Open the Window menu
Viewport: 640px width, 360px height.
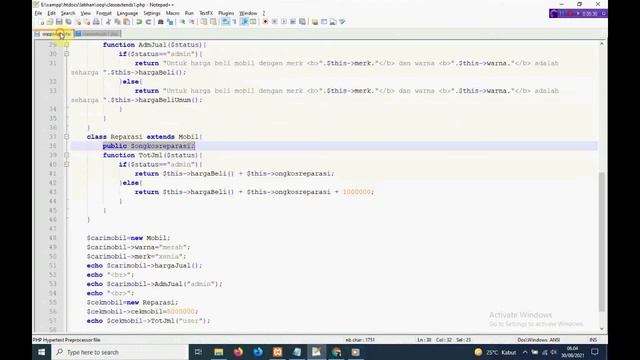click(248, 13)
